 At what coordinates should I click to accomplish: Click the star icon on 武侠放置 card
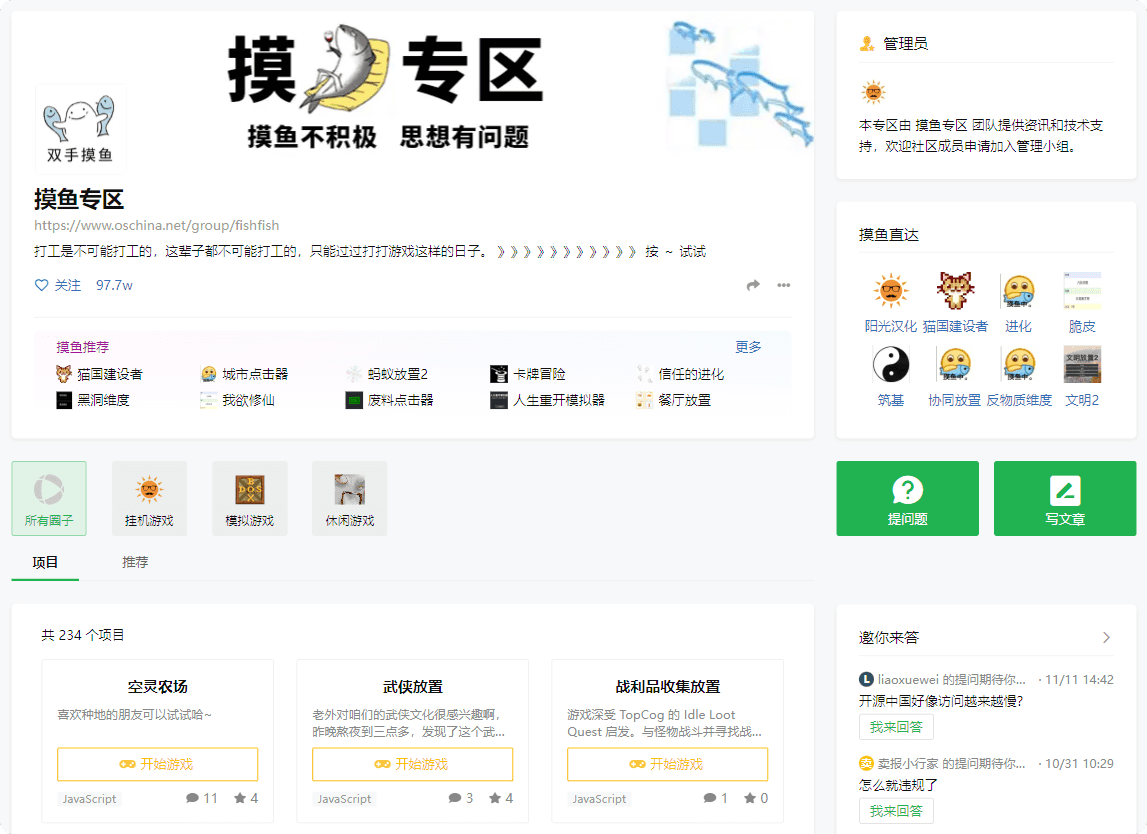pos(495,798)
